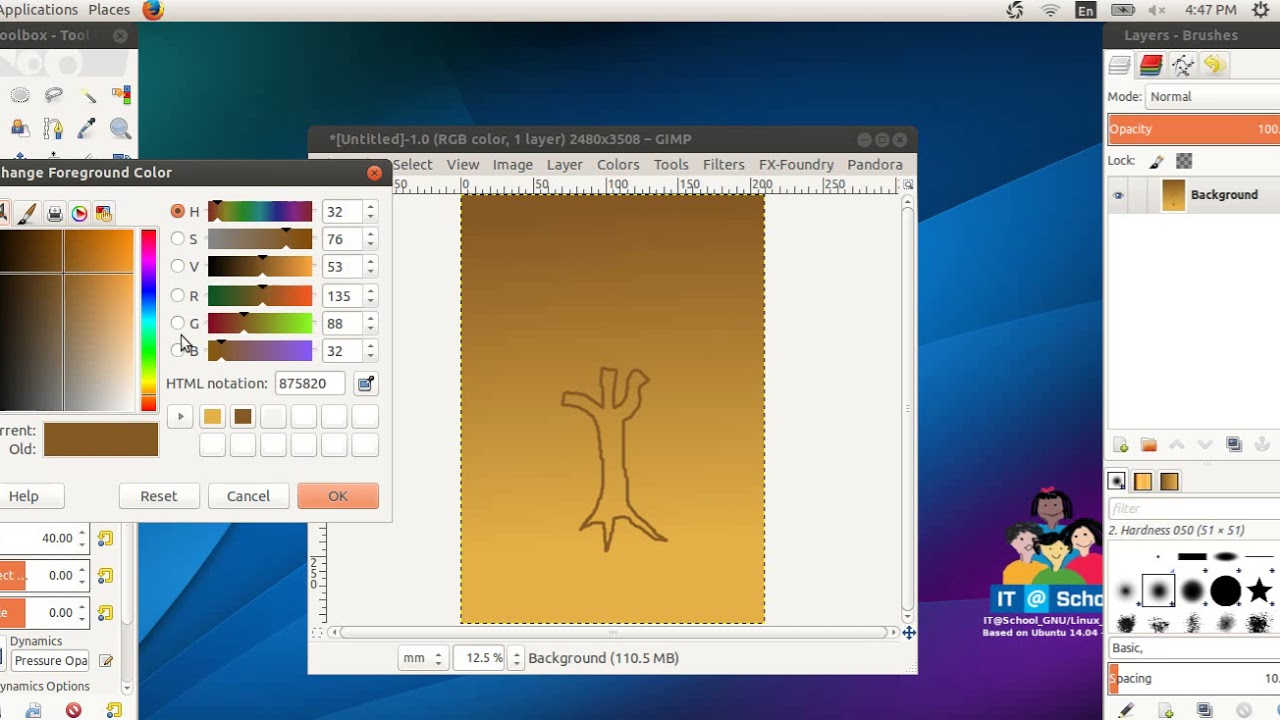
Task: Switch color selector to CMYK printer tab
Action: (x=55, y=213)
